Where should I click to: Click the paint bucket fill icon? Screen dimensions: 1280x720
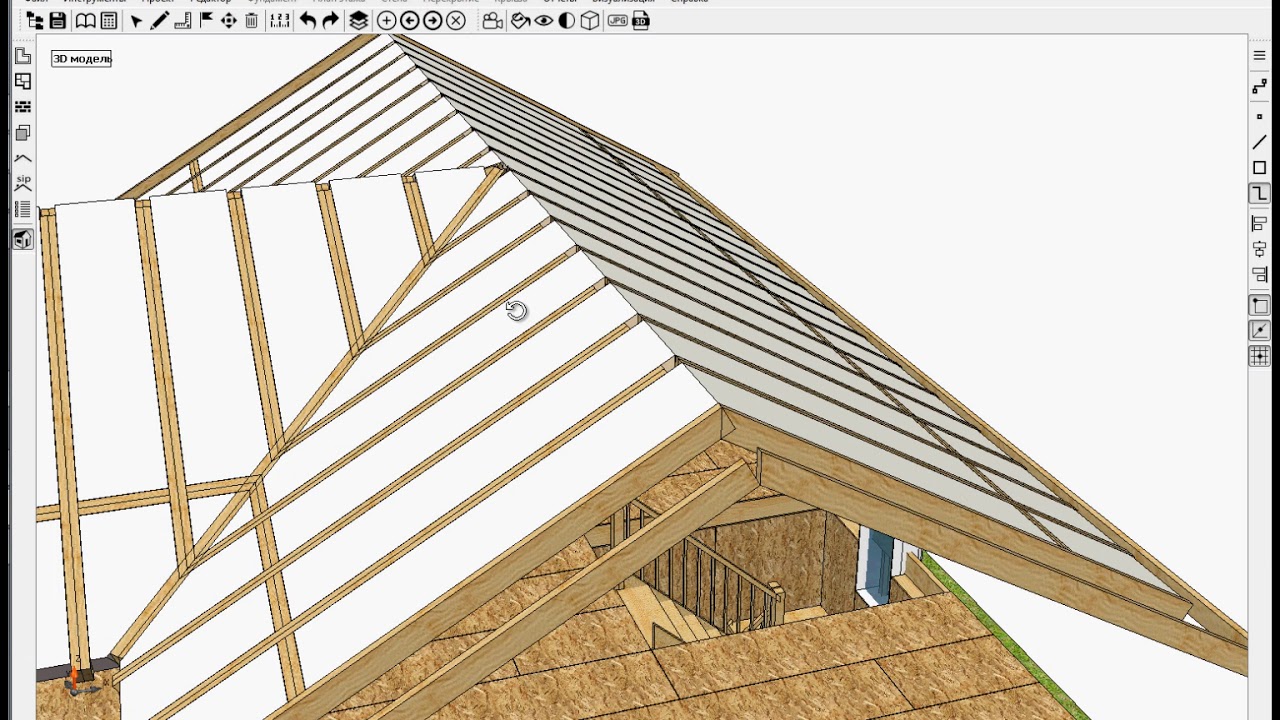pyautogui.click(x=520, y=20)
